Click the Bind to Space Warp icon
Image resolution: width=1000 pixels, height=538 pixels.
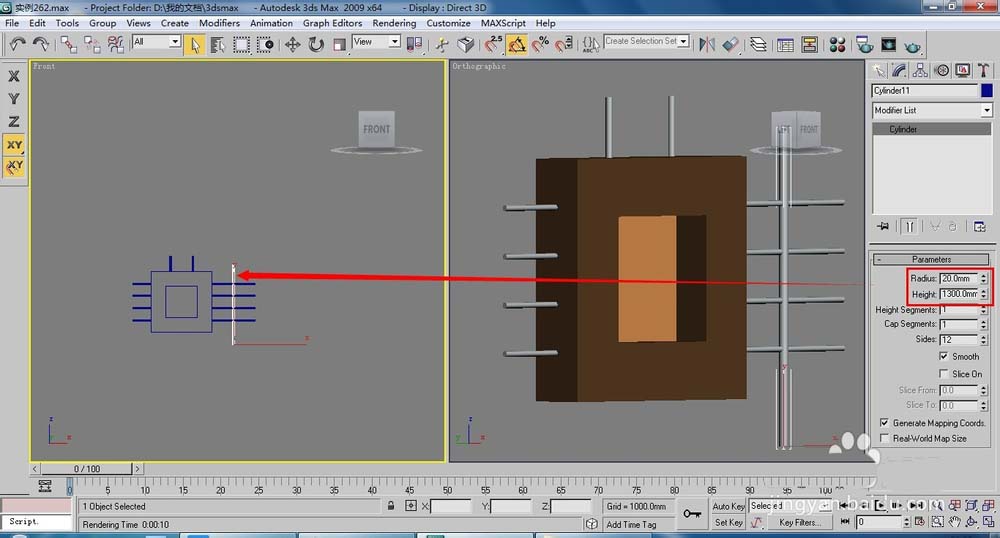click(115, 44)
